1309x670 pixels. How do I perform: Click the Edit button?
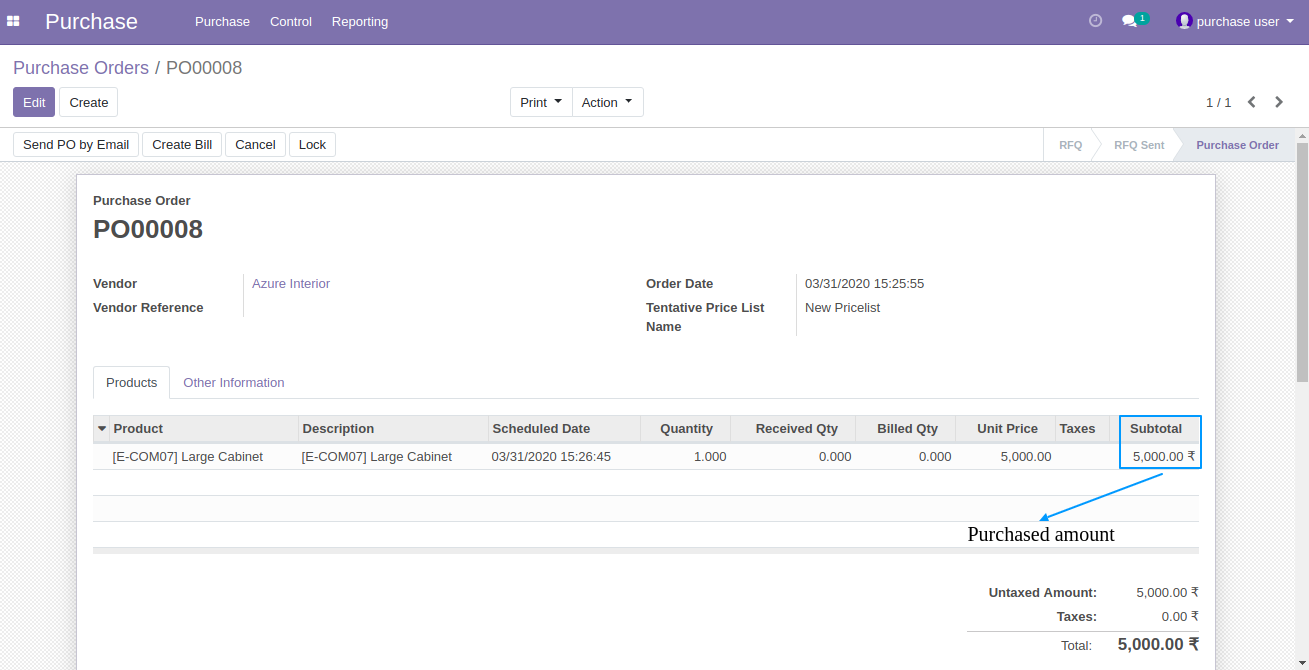point(34,102)
